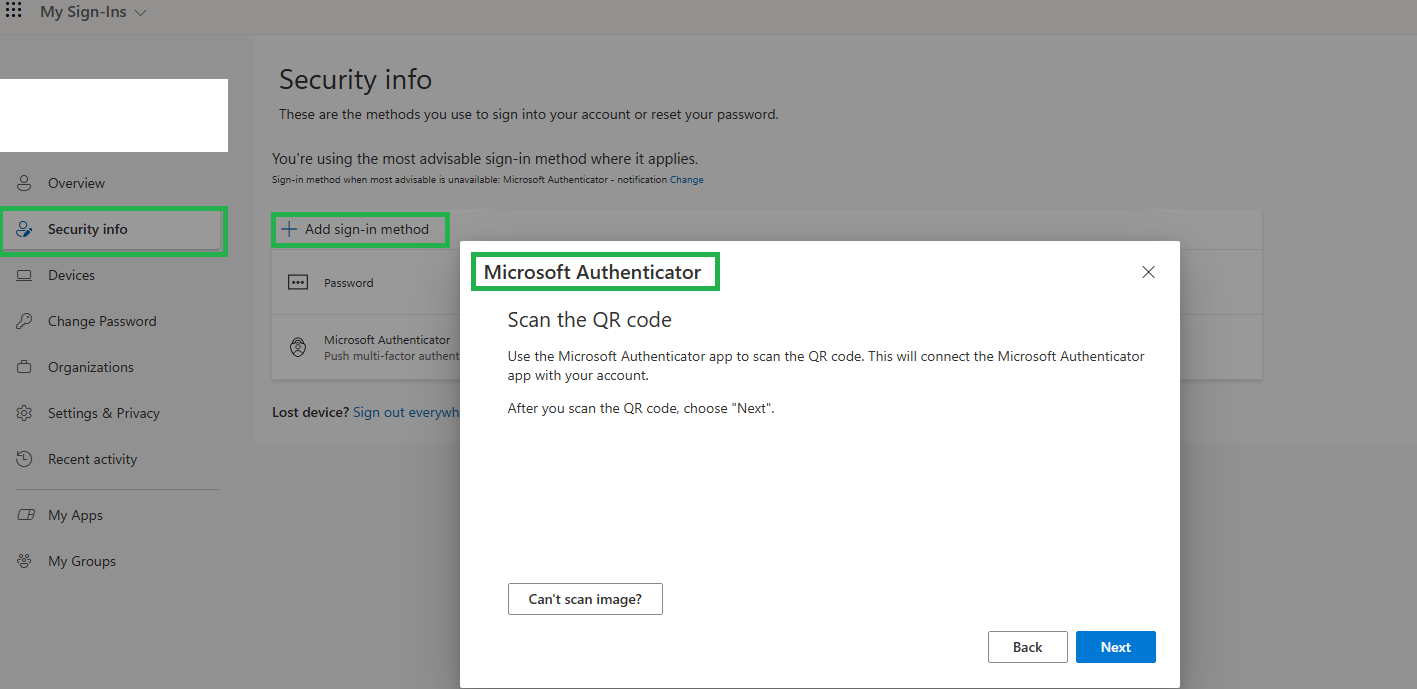Click the Change Password key icon
This screenshot has height=689, width=1417.
pyautogui.click(x=25, y=321)
